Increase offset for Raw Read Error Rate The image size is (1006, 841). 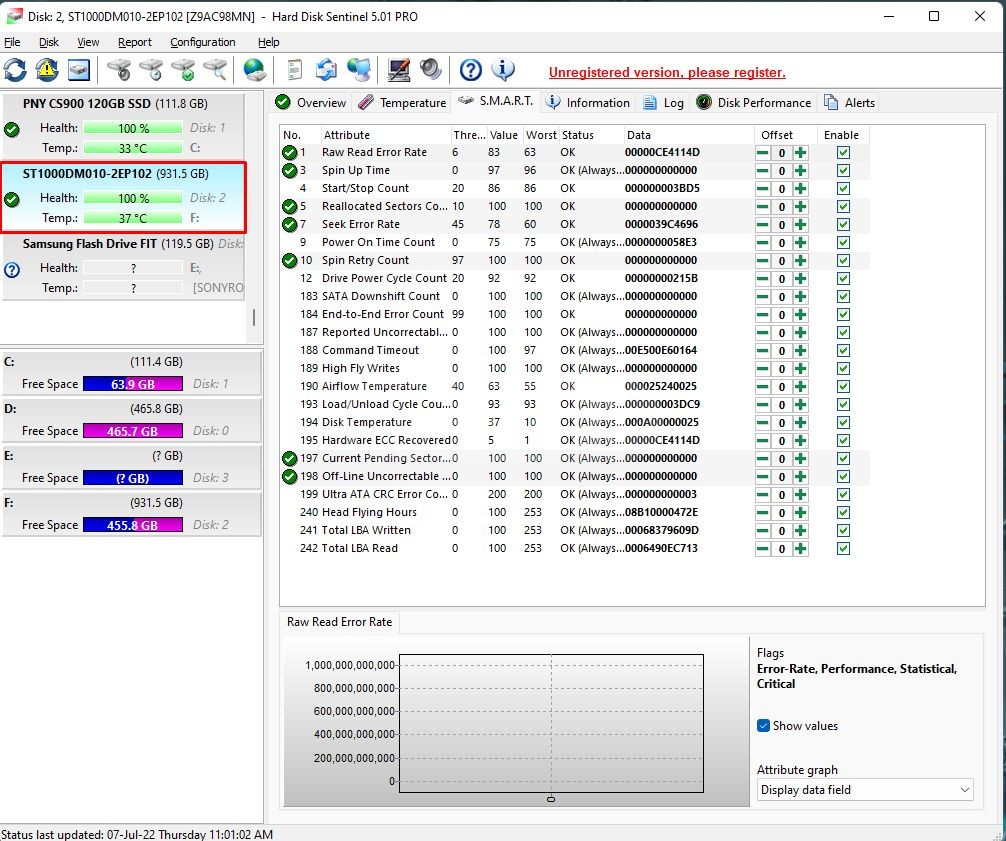[800, 153]
